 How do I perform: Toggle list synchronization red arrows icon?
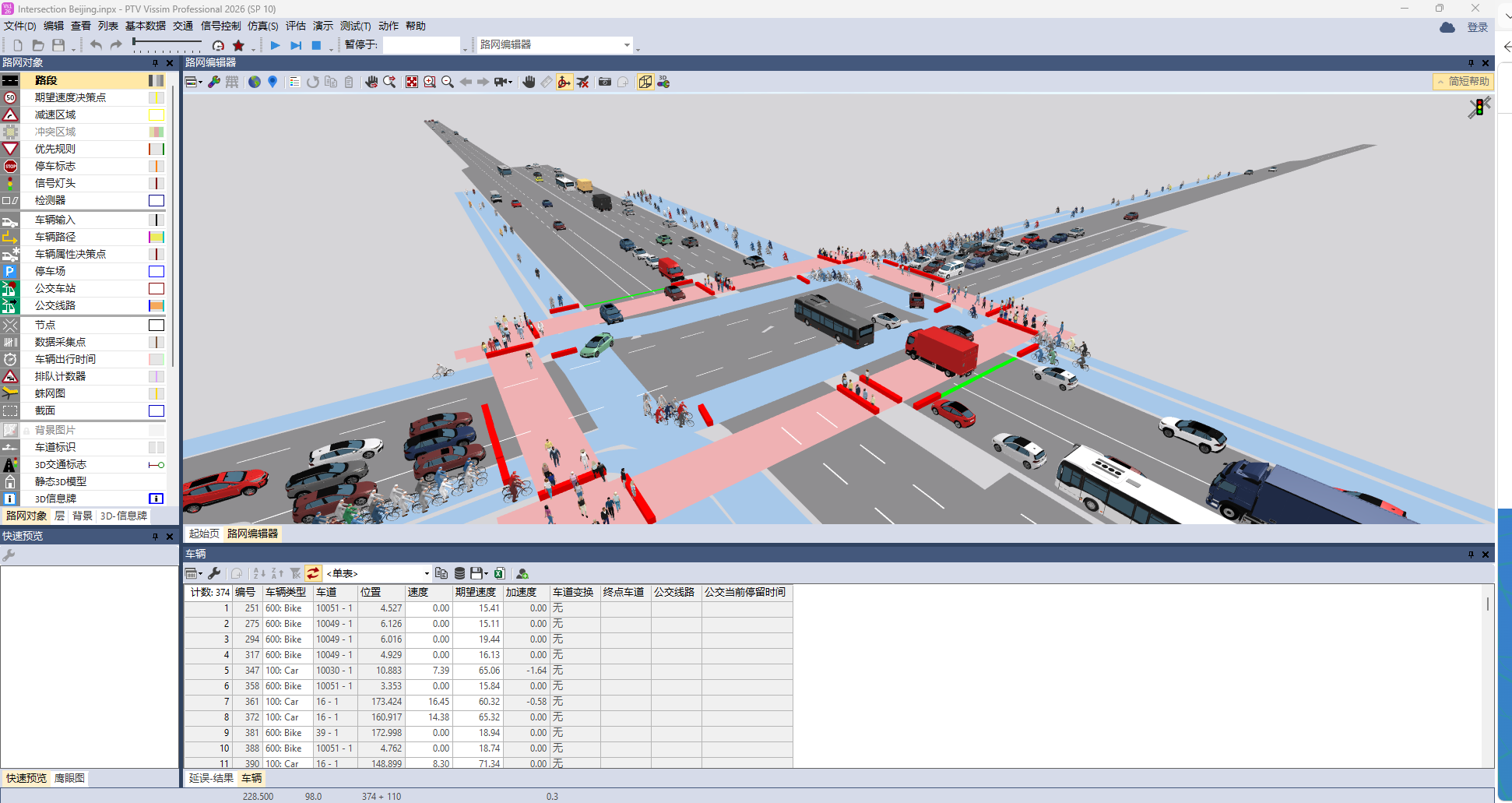click(313, 573)
